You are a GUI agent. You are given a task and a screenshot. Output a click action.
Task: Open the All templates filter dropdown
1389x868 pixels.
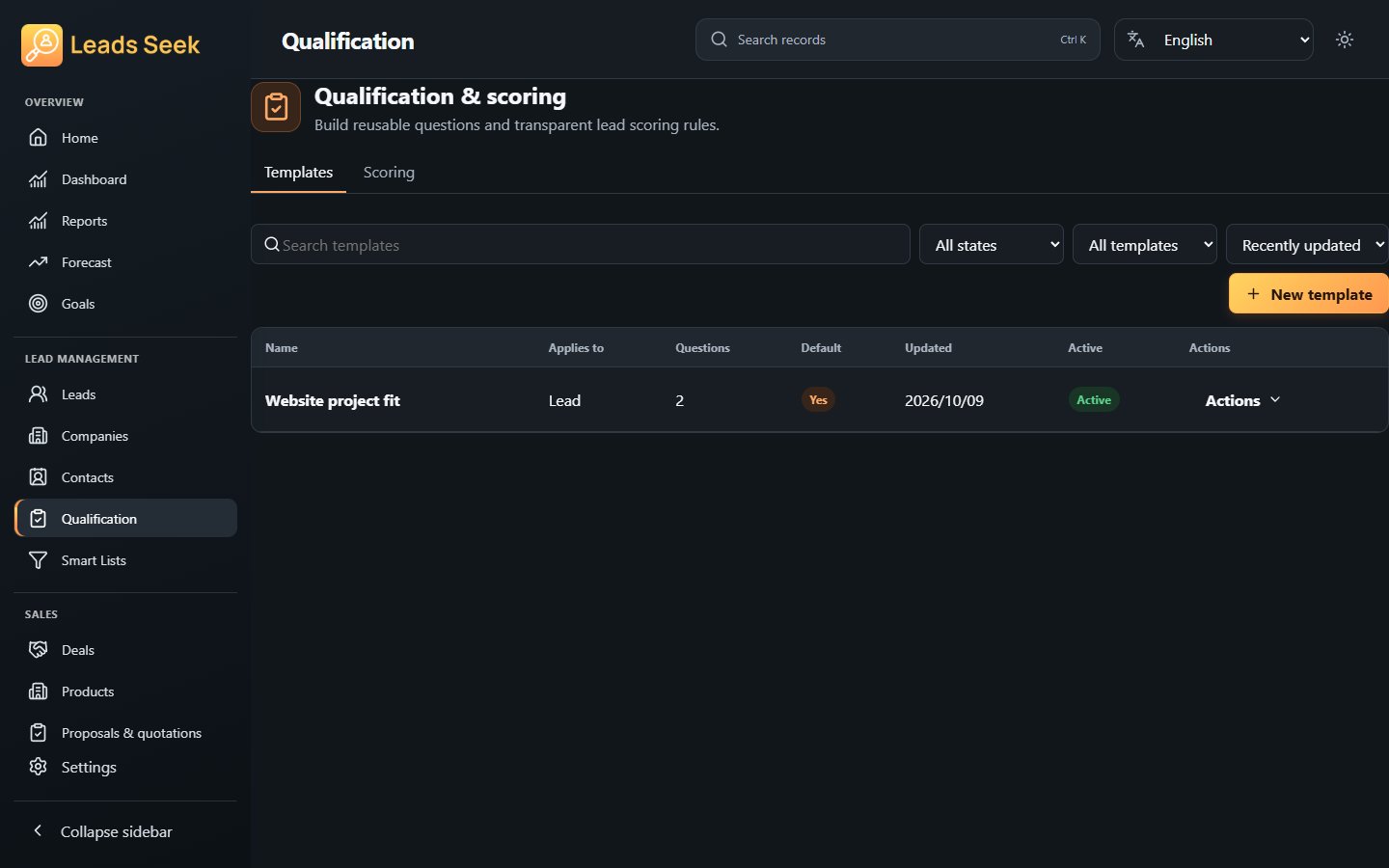click(1145, 245)
